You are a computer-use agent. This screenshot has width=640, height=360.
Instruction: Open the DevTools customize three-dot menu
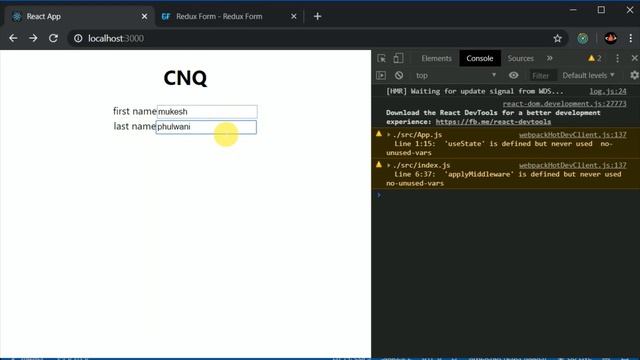(x=618, y=58)
